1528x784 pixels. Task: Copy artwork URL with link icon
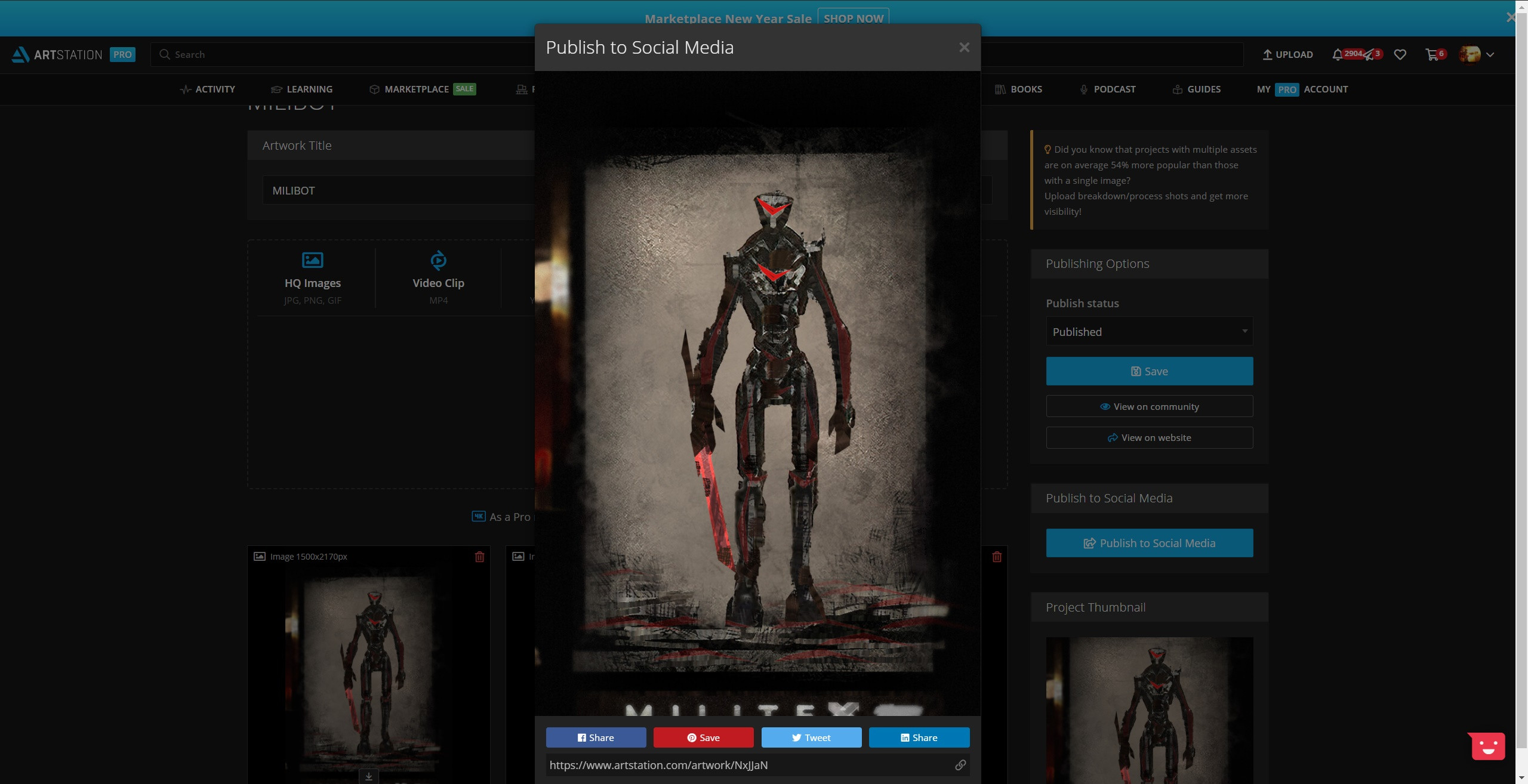pos(960,765)
